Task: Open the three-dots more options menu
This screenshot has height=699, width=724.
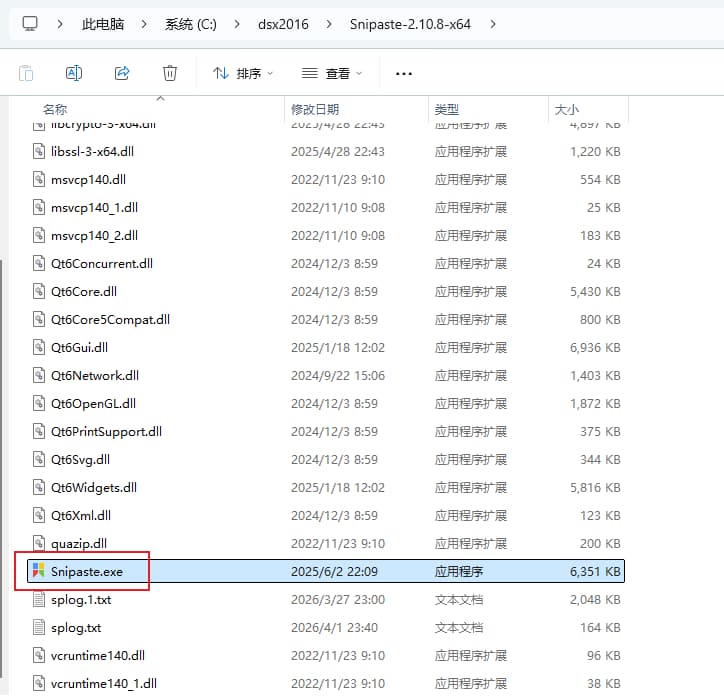Action: [404, 73]
